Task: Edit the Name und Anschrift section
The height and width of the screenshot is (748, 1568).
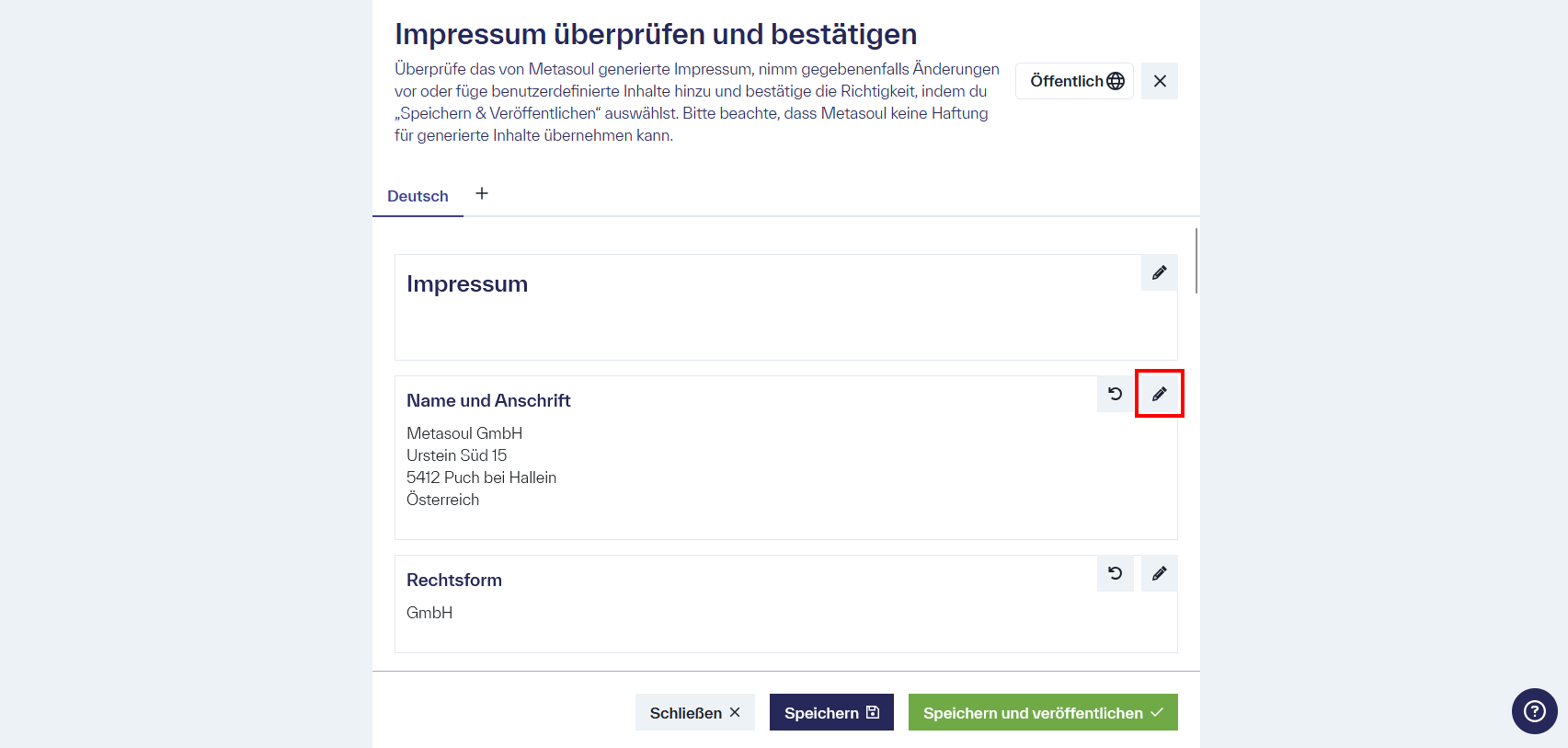Action: click(x=1159, y=394)
